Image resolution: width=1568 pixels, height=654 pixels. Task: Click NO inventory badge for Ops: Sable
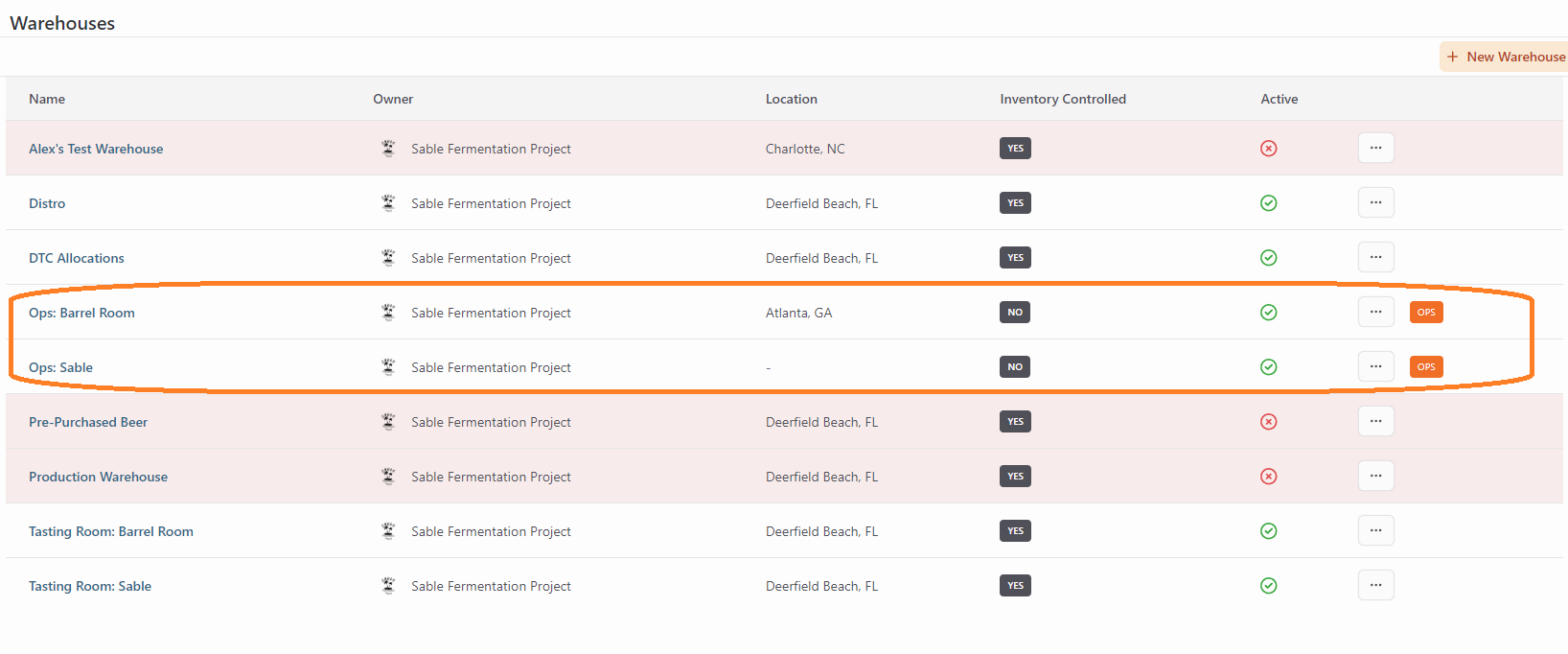click(x=1015, y=366)
